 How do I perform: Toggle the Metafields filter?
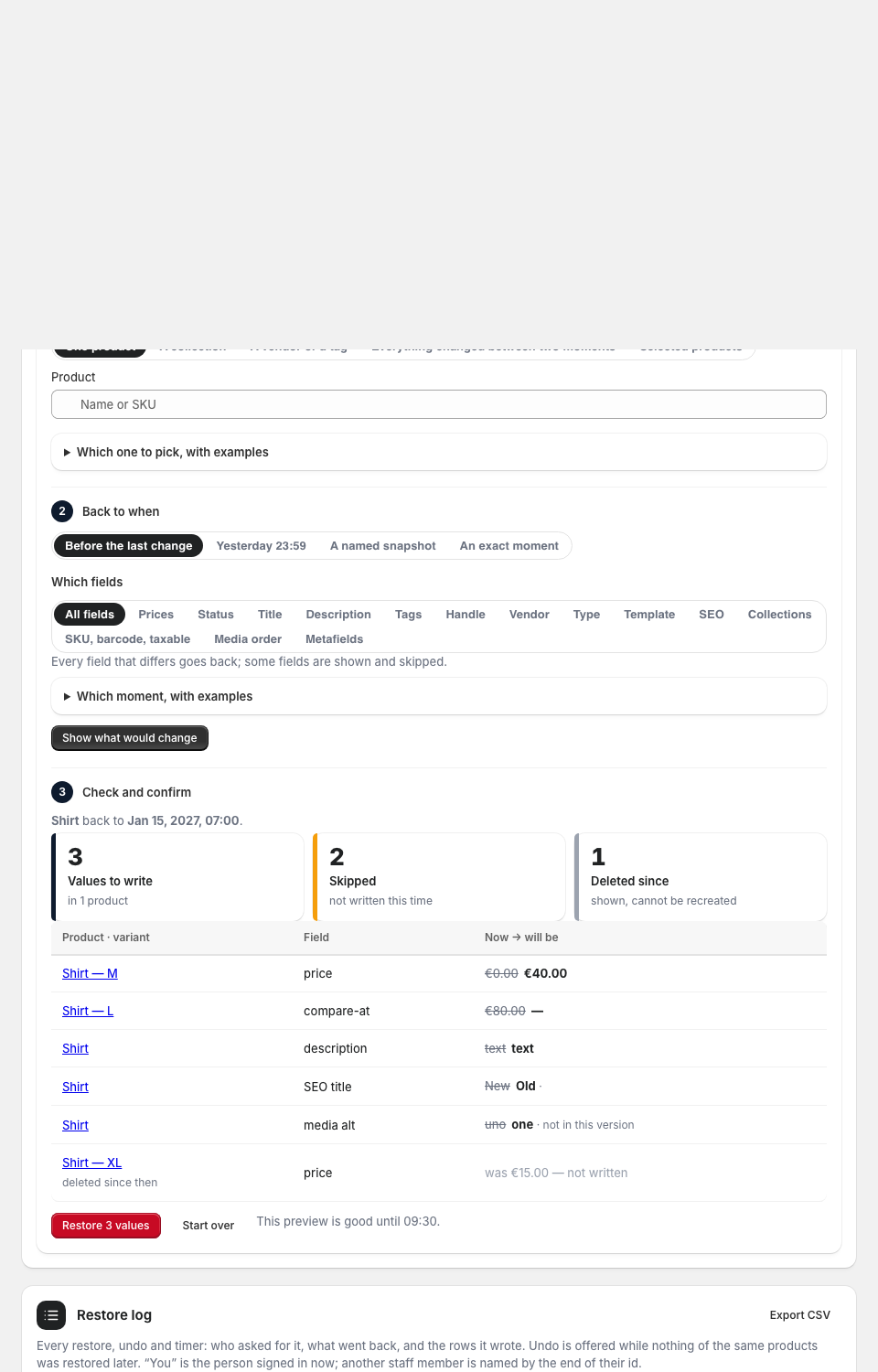(335, 639)
